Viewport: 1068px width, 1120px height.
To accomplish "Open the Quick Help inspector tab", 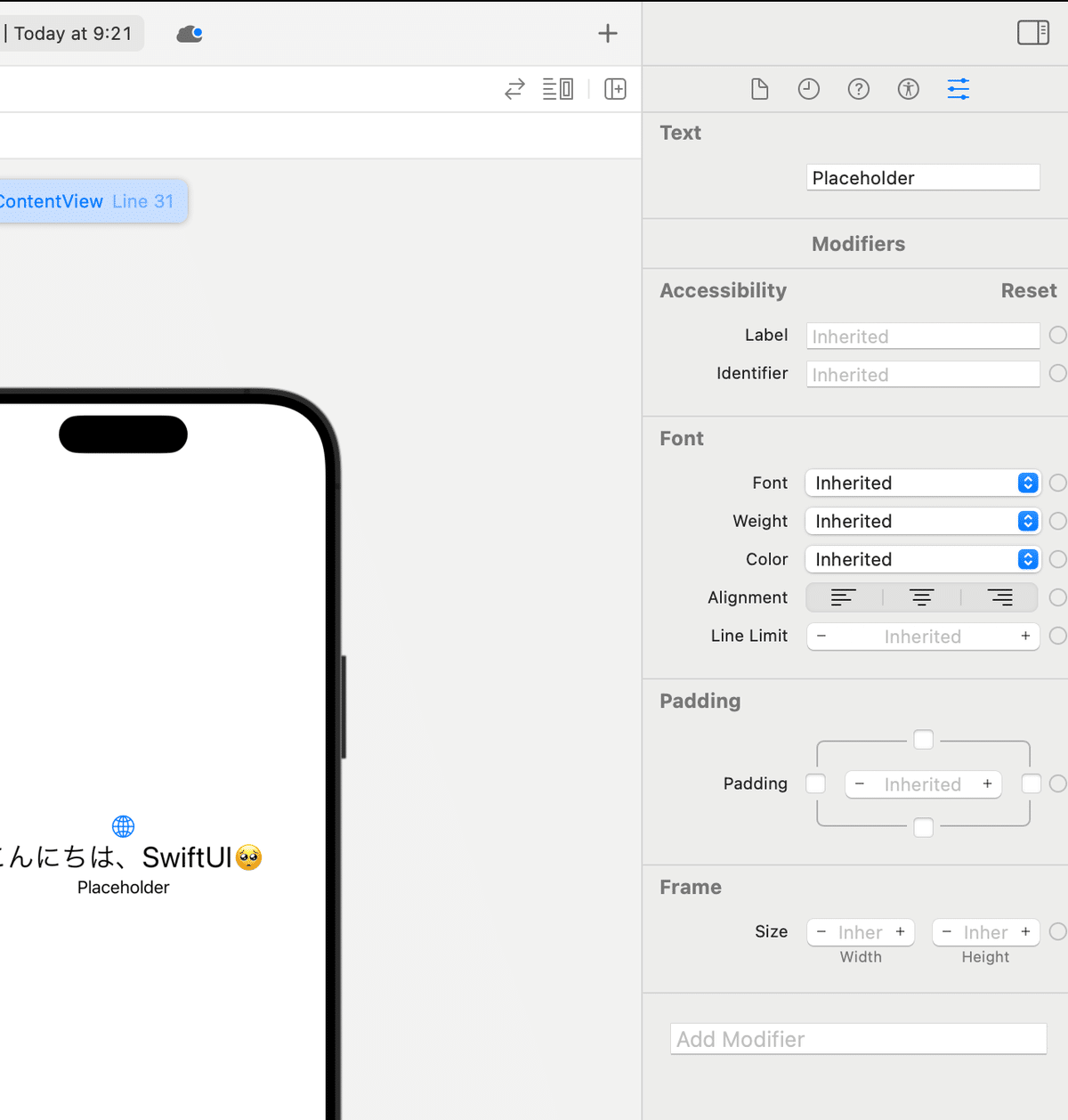I will point(859,89).
